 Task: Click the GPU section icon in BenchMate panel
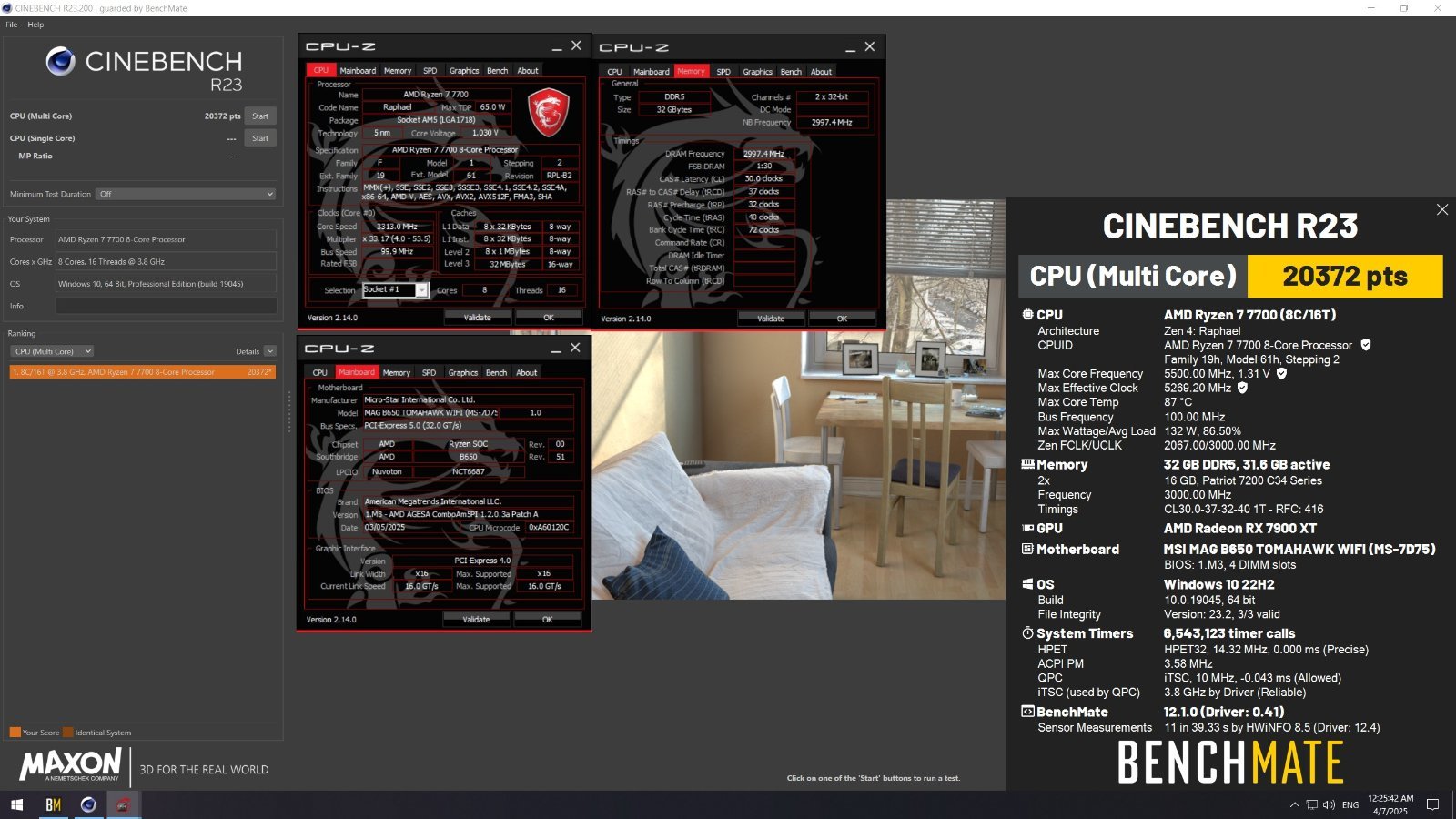click(1027, 528)
